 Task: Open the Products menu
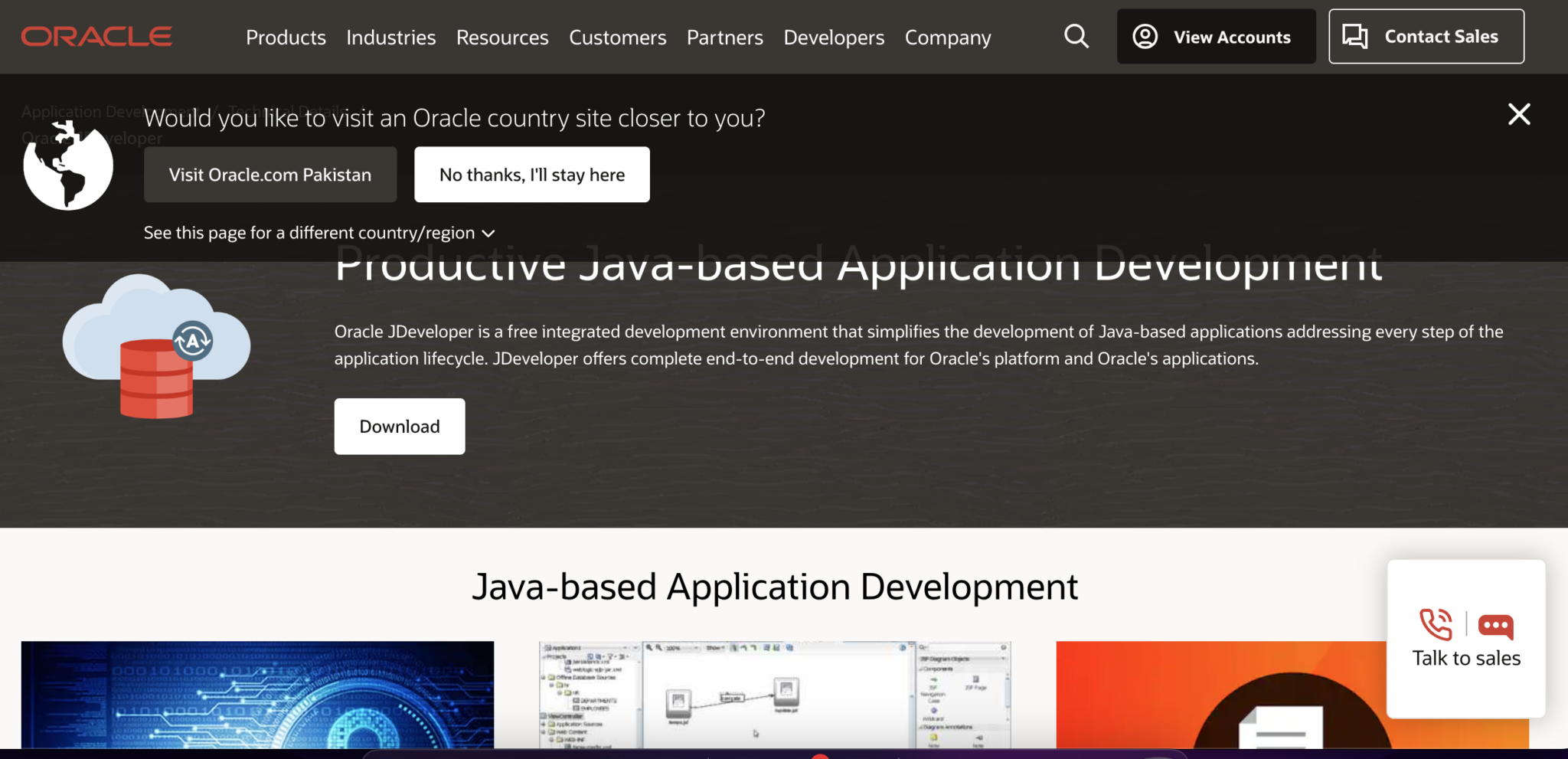[286, 38]
